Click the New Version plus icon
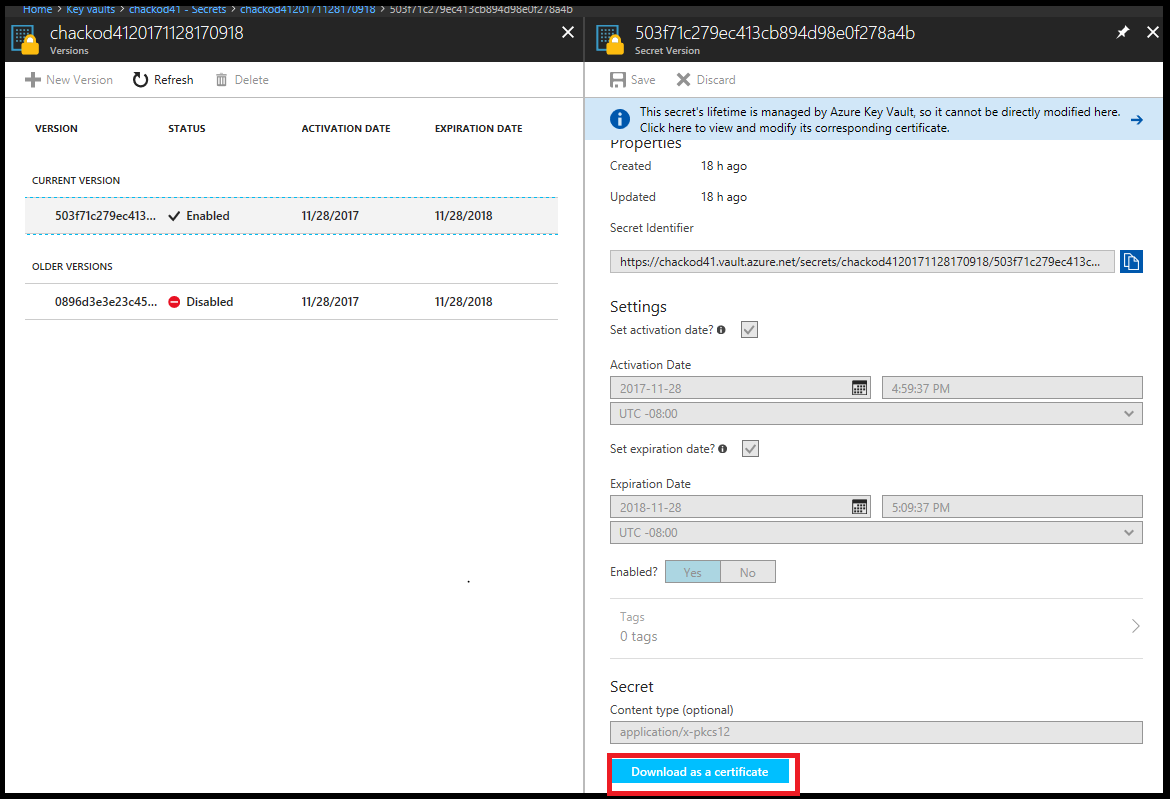This screenshot has height=799, width=1170. tap(32, 80)
